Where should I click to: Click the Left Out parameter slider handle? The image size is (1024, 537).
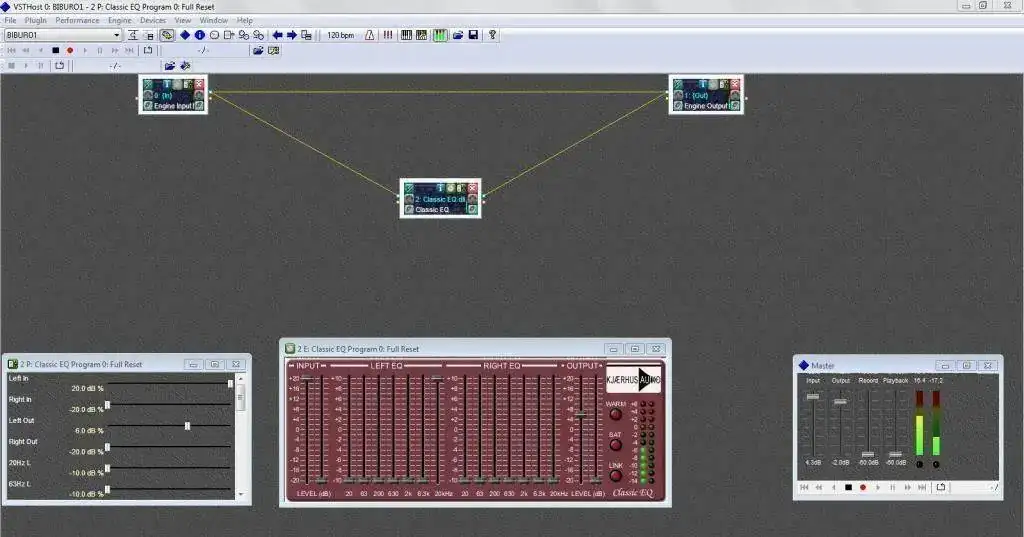click(x=187, y=426)
